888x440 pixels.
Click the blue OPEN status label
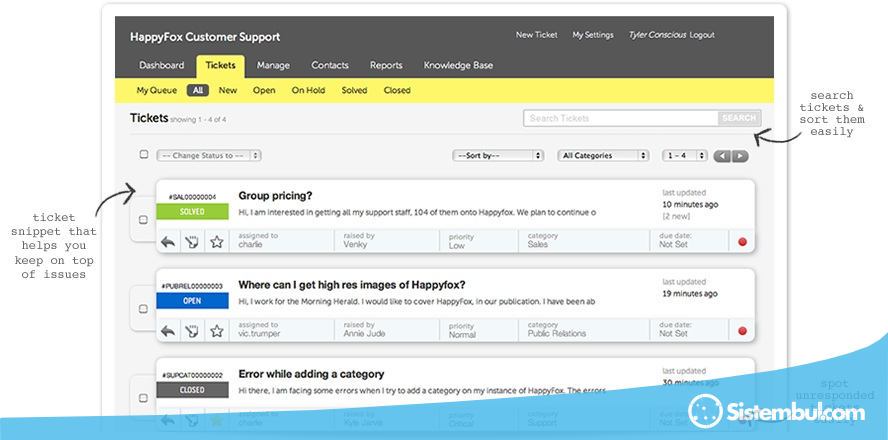click(x=192, y=301)
